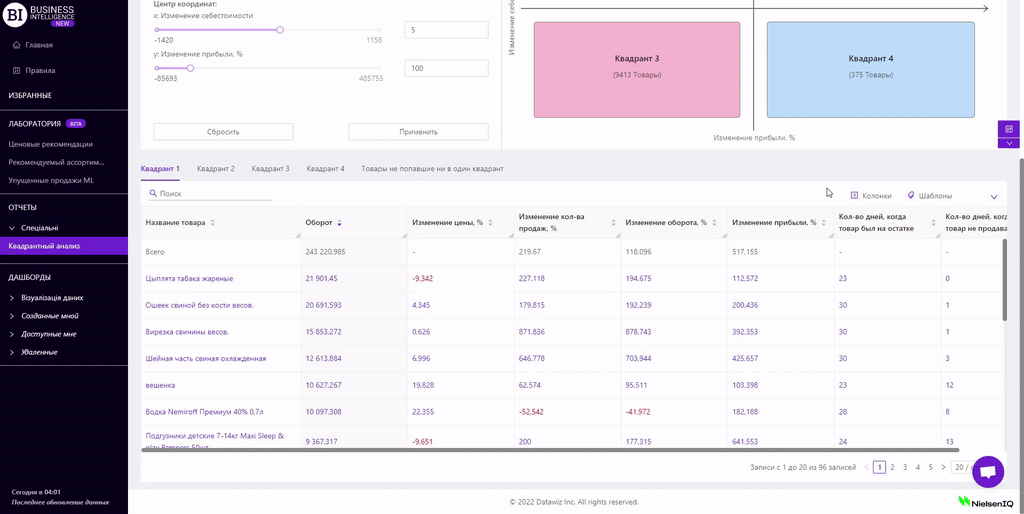Screen dimensions: 1024x514
Task: Open the page size 20 dropdown
Action: click(x=964, y=467)
